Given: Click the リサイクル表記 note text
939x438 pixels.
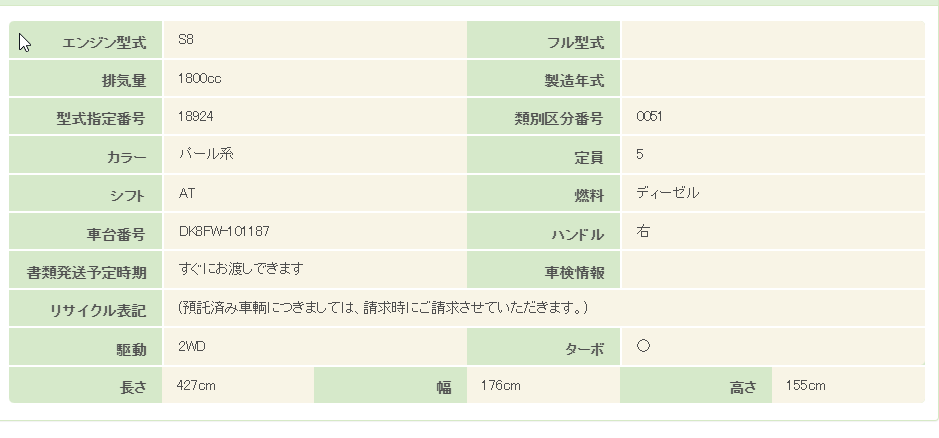Looking at the screenshot, I should coord(383,307).
